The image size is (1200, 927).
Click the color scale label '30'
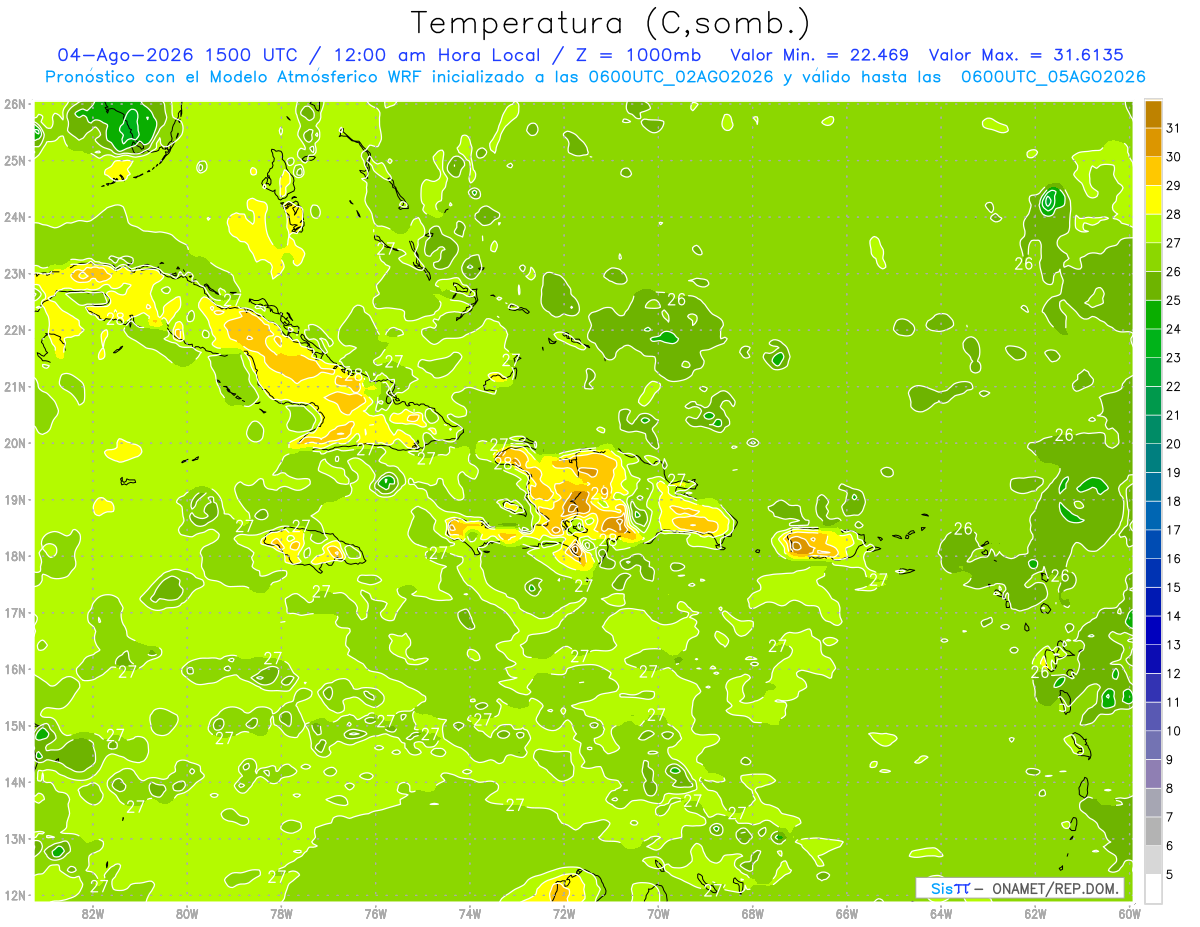pos(1173,157)
